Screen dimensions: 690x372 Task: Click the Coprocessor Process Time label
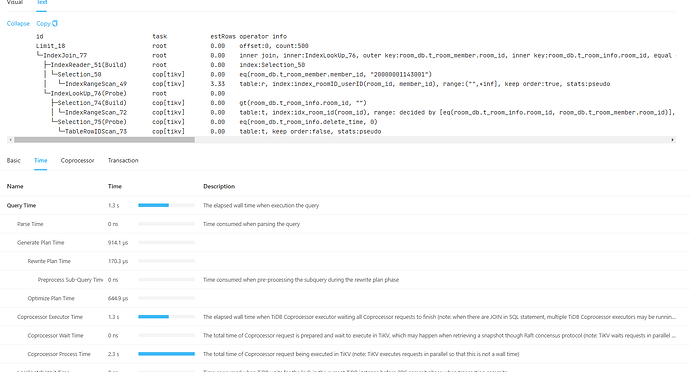coord(59,354)
